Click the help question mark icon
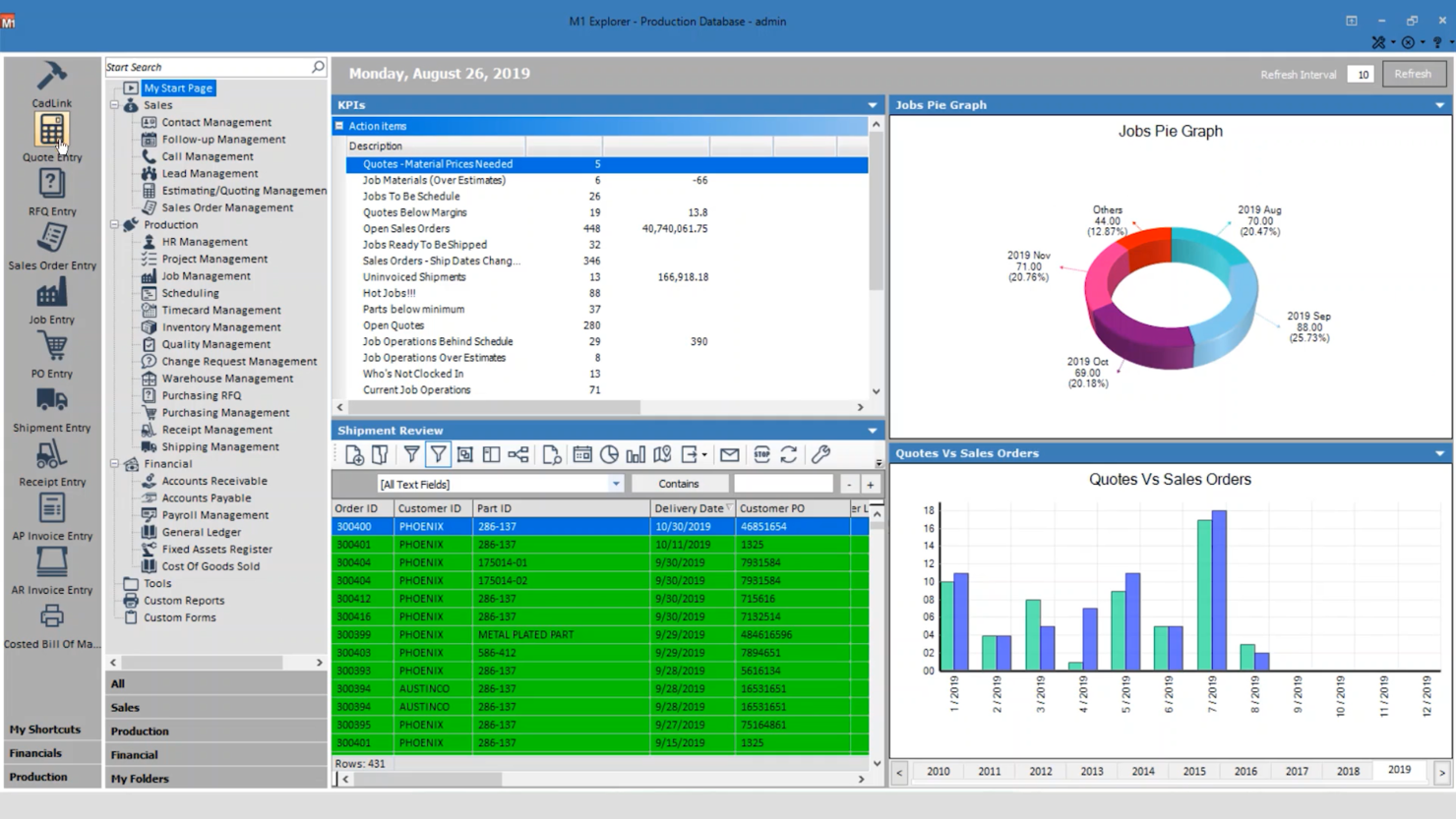The width and height of the screenshot is (1456, 819). 1437,42
